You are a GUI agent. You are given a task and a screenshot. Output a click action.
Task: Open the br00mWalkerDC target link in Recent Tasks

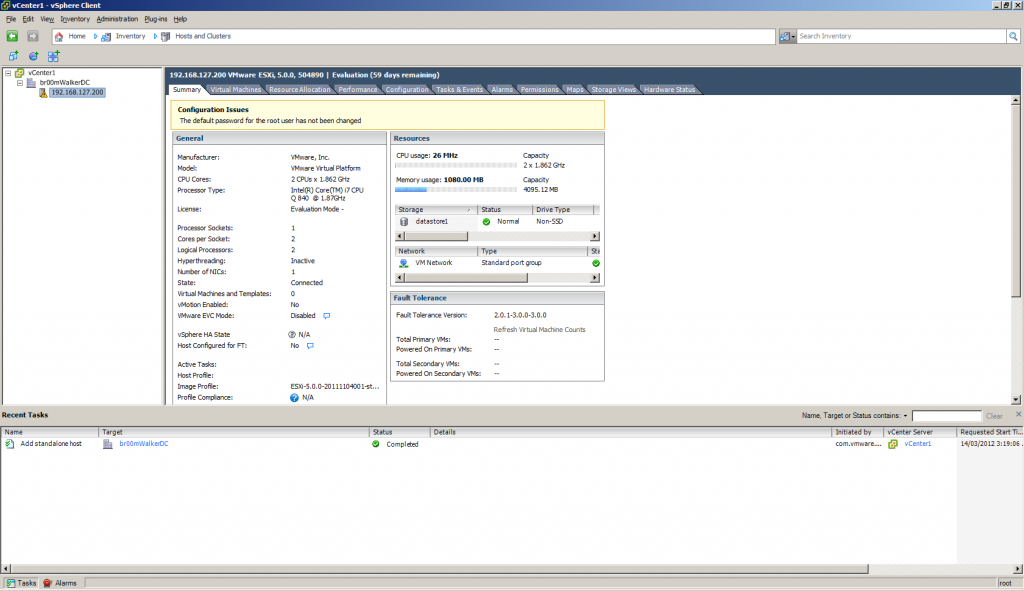144,444
